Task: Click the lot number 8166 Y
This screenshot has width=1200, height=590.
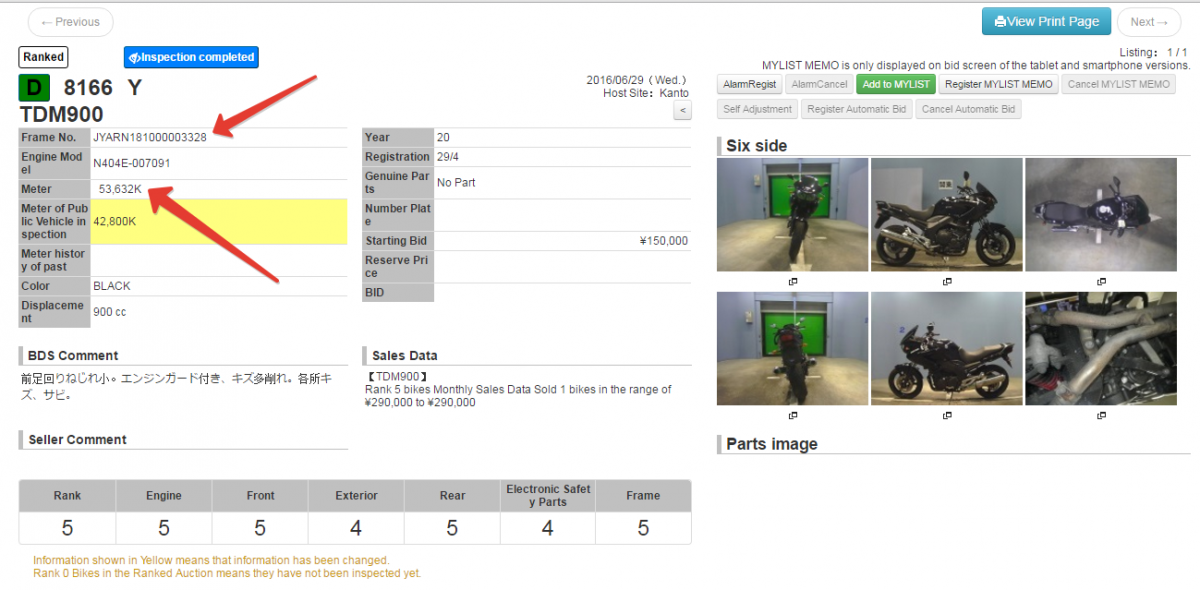Action: click(102, 88)
